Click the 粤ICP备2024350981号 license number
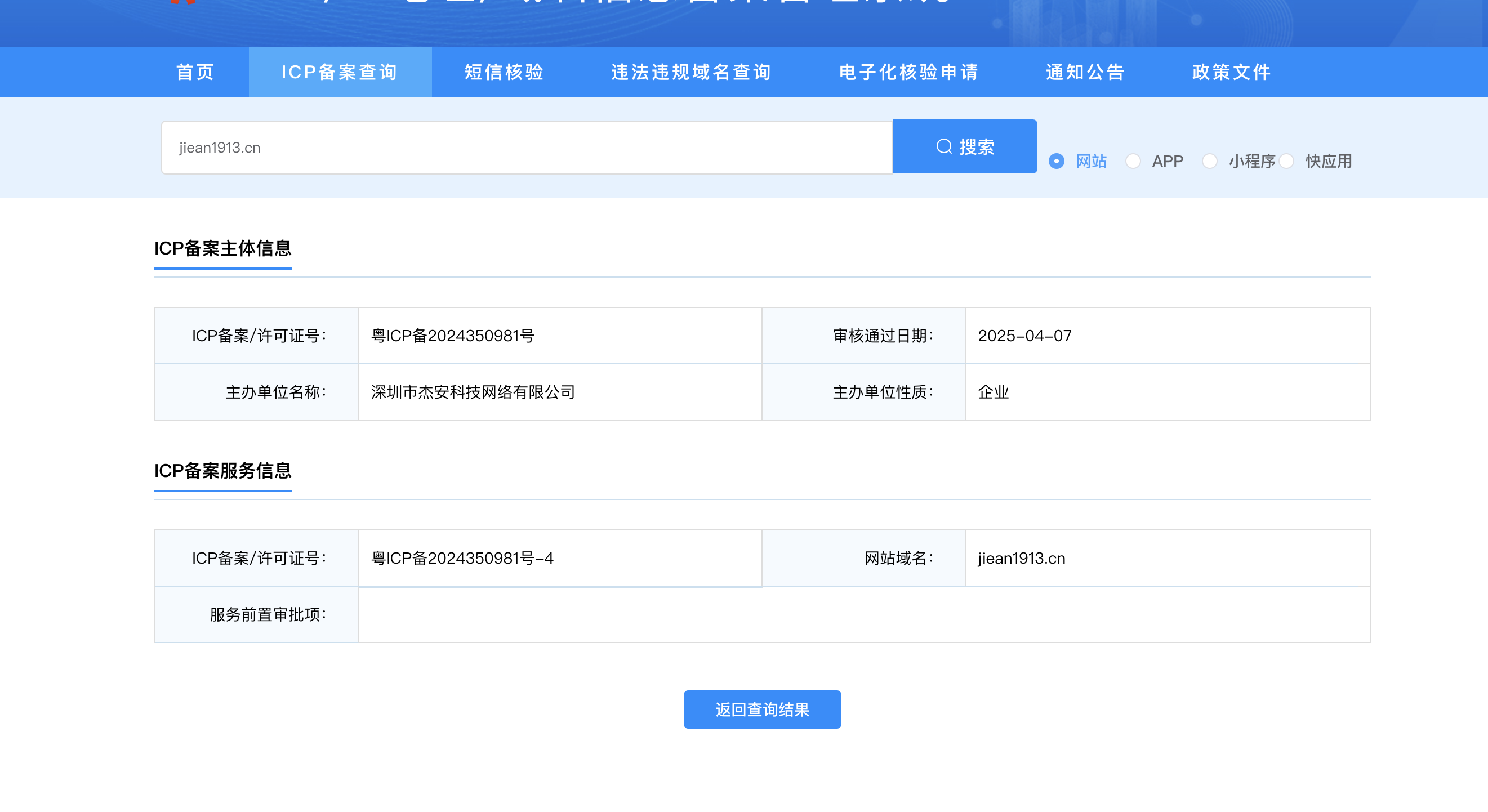The width and height of the screenshot is (1488, 812). (452, 336)
